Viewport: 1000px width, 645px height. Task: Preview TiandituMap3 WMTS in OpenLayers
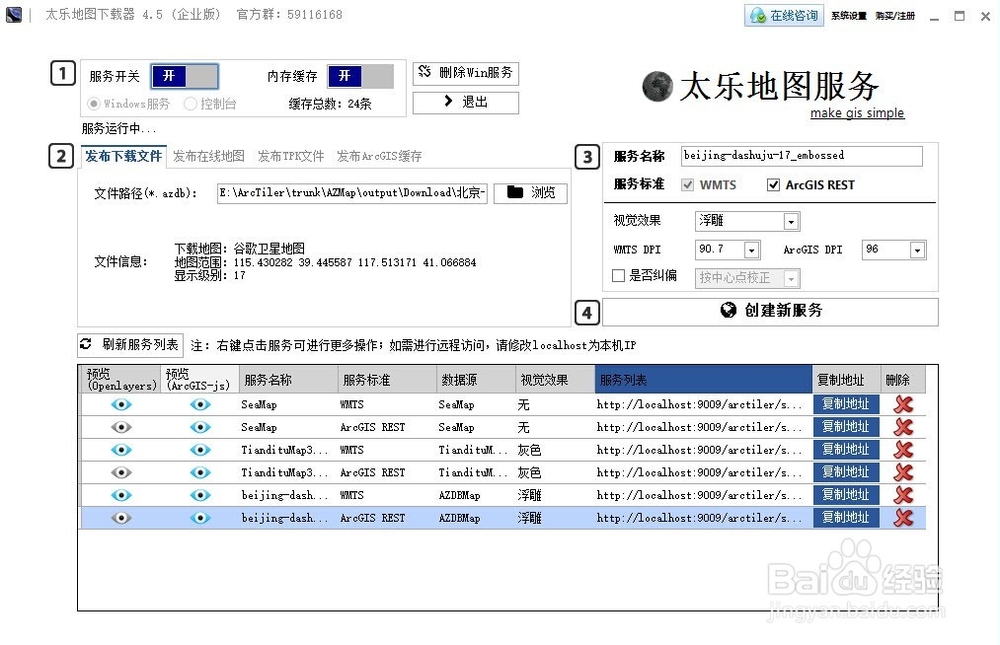(121, 450)
